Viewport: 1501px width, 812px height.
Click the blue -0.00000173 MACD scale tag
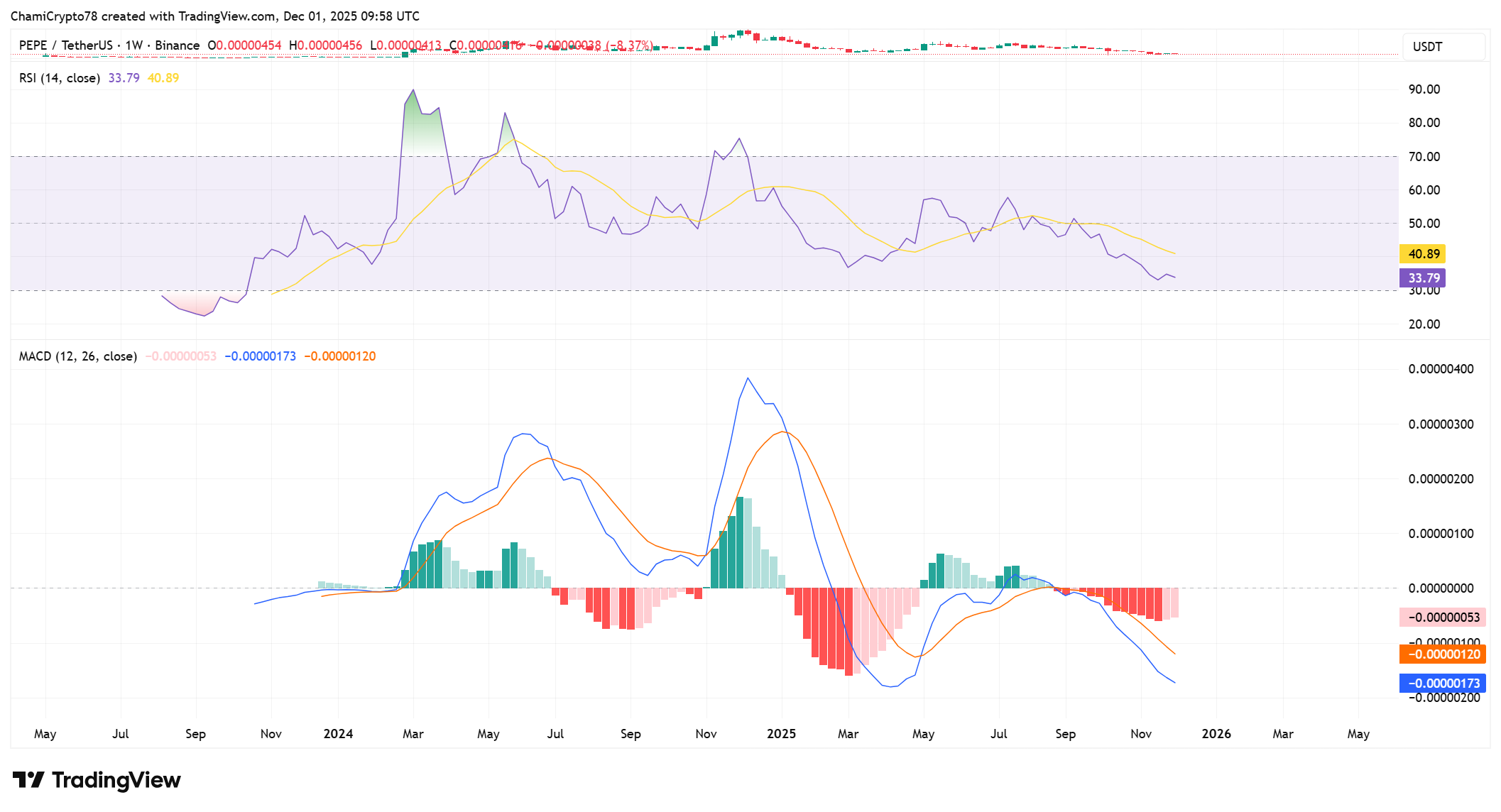(x=1442, y=684)
